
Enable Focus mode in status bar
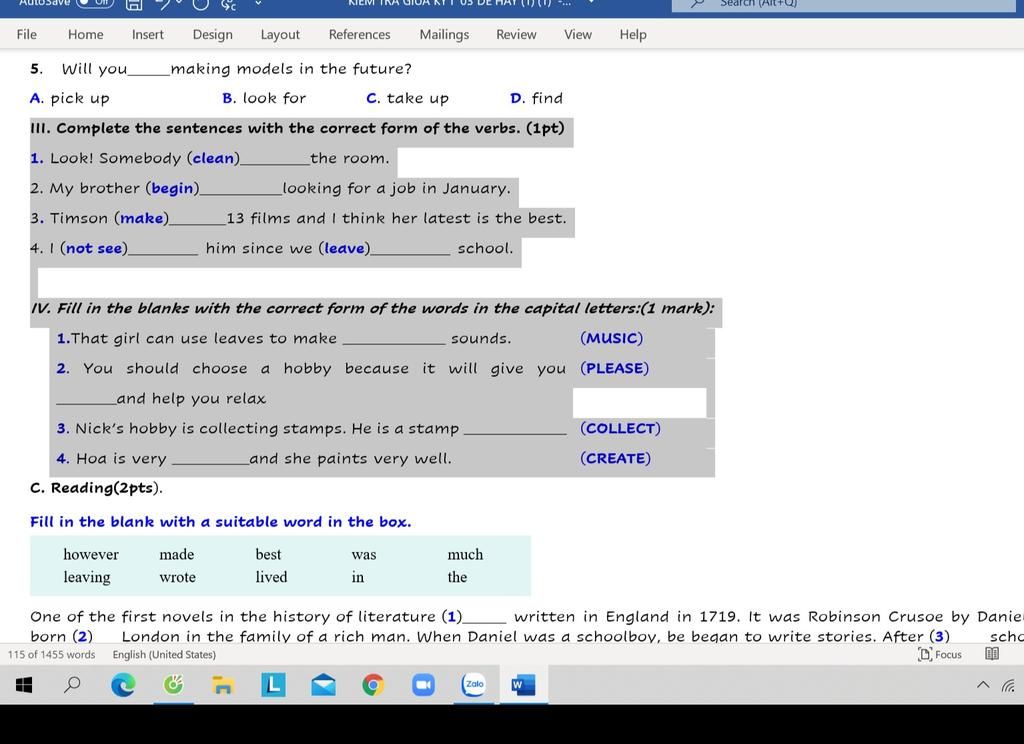(x=940, y=655)
